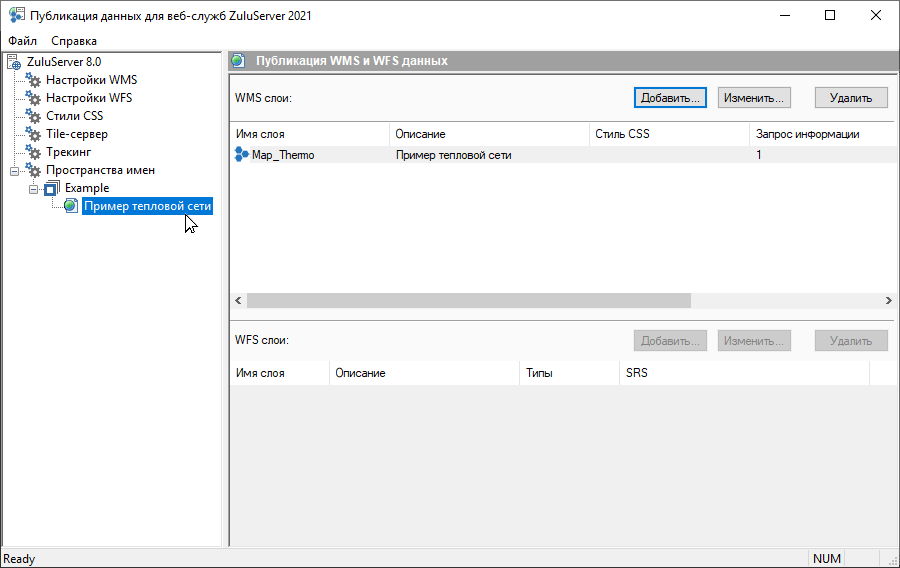Click the Стиль CSS column header
900x568 pixels.
pos(667,134)
